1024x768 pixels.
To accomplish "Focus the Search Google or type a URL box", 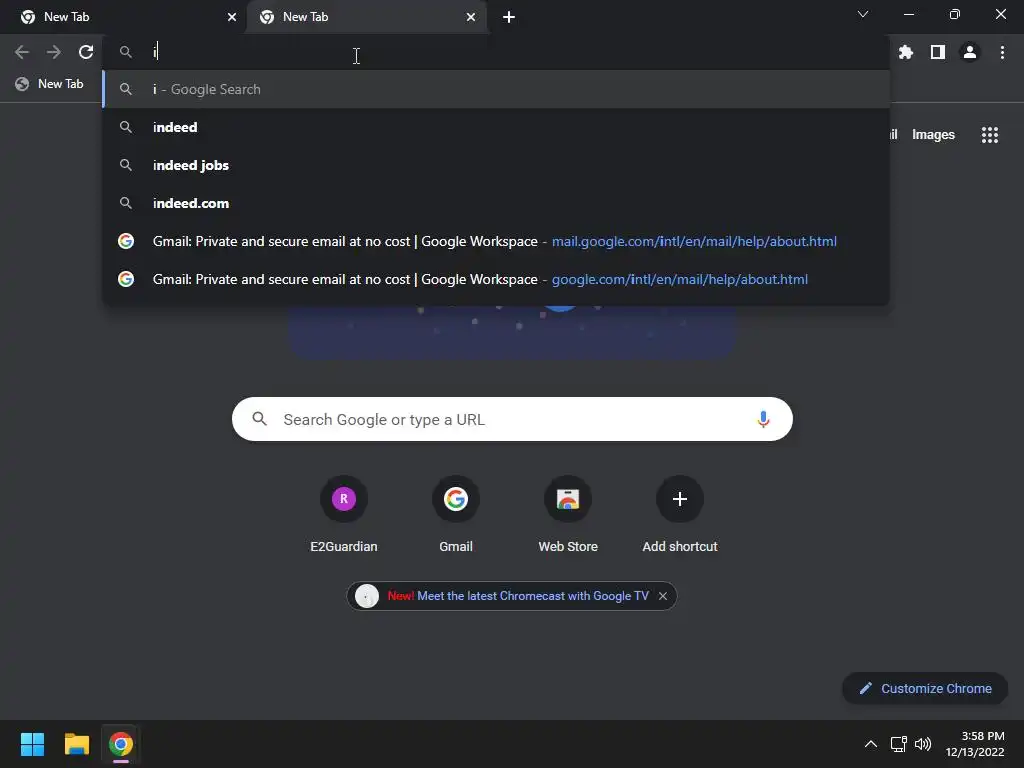I will (512, 419).
